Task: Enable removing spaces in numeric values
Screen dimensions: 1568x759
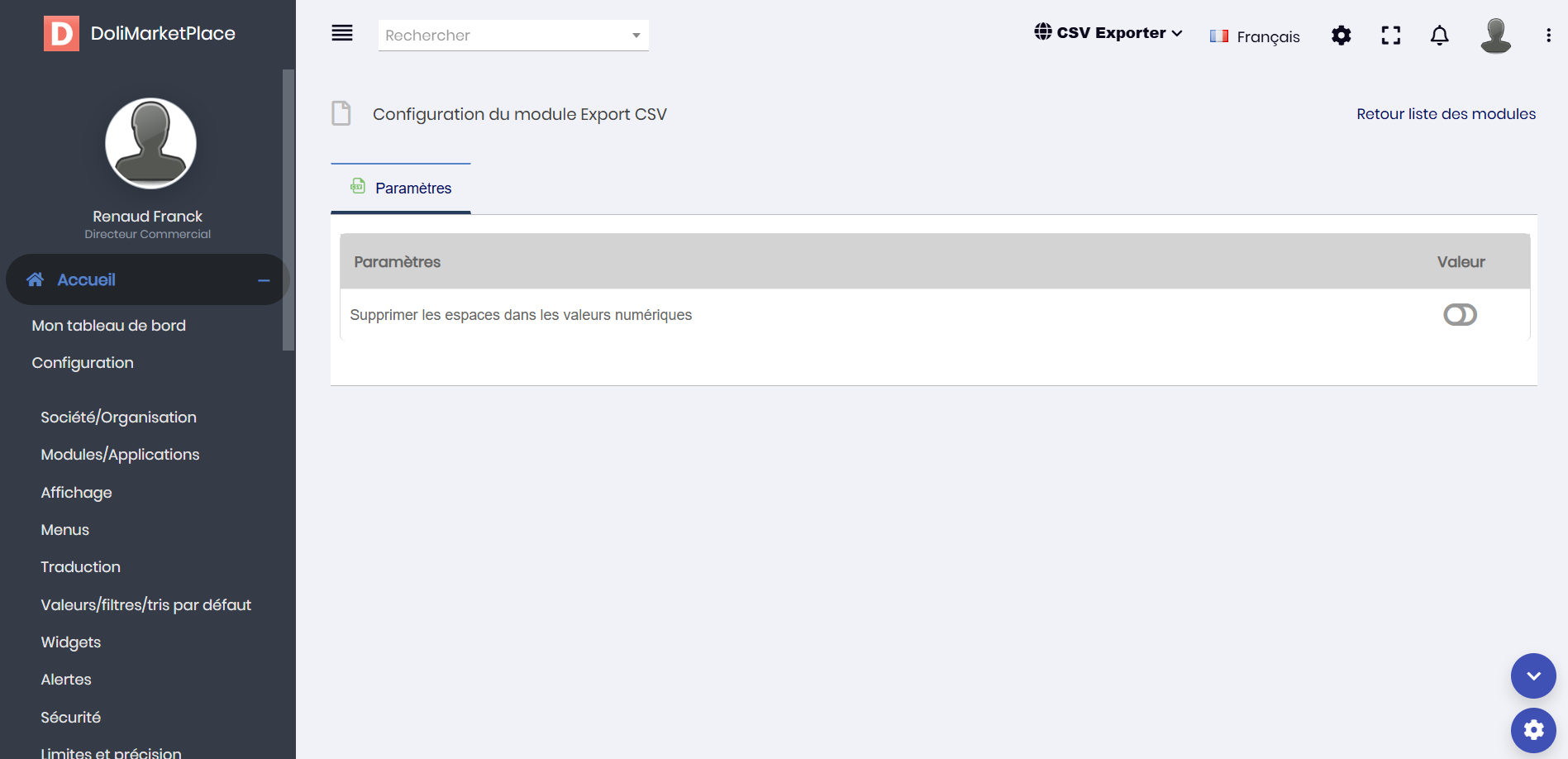Action: click(x=1460, y=315)
